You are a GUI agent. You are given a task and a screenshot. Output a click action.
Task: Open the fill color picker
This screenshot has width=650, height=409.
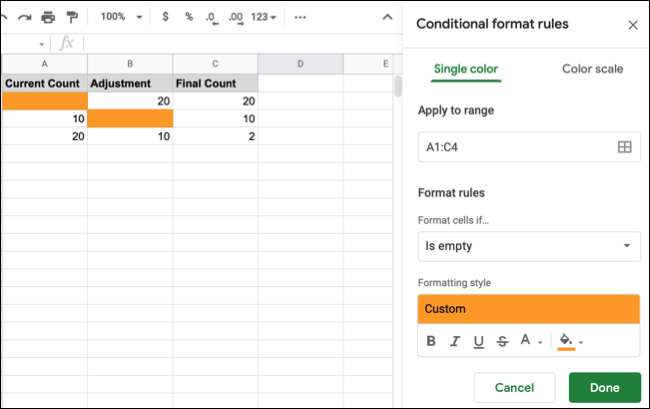[x=569, y=341]
